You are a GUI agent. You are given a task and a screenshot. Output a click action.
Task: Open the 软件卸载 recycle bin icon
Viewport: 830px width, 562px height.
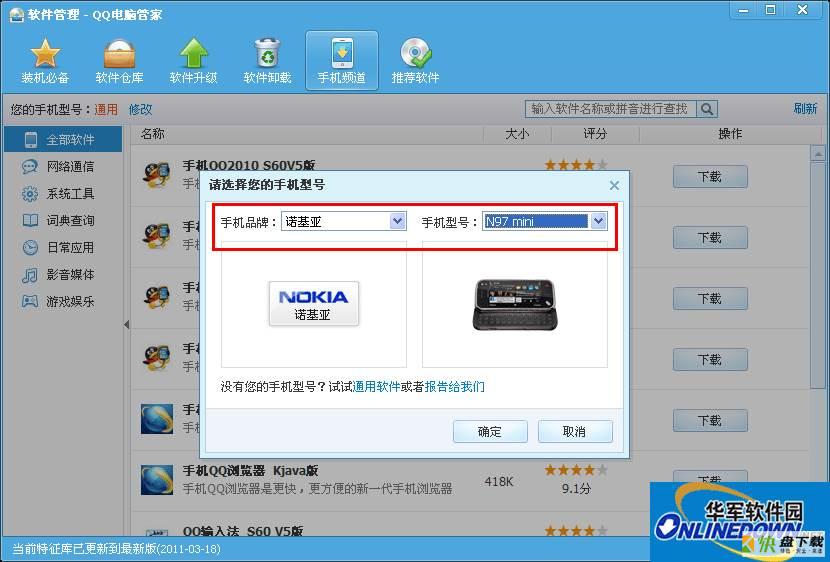[267, 61]
